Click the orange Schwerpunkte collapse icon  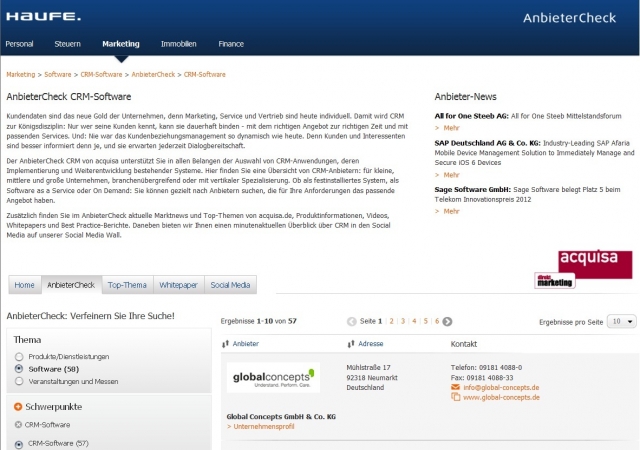click(x=18, y=407)
